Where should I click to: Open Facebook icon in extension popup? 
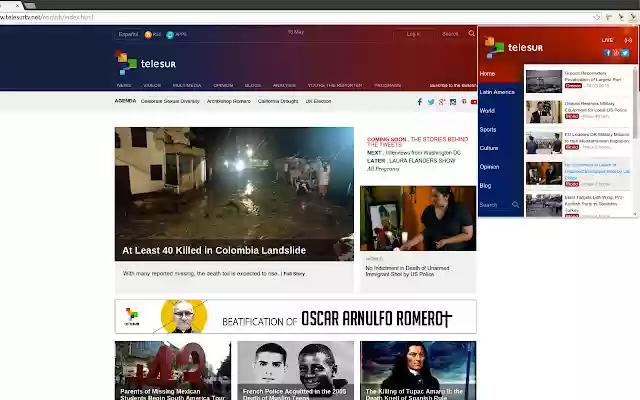point(607,53)
